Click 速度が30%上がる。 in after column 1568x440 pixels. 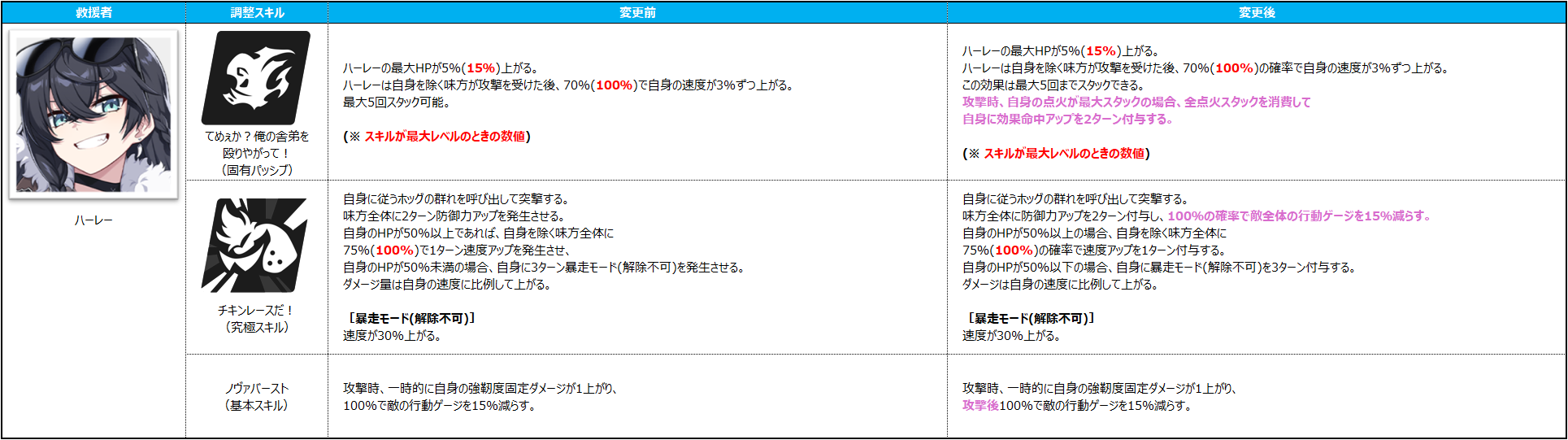pyautogui.click(x=1012, y=335)
